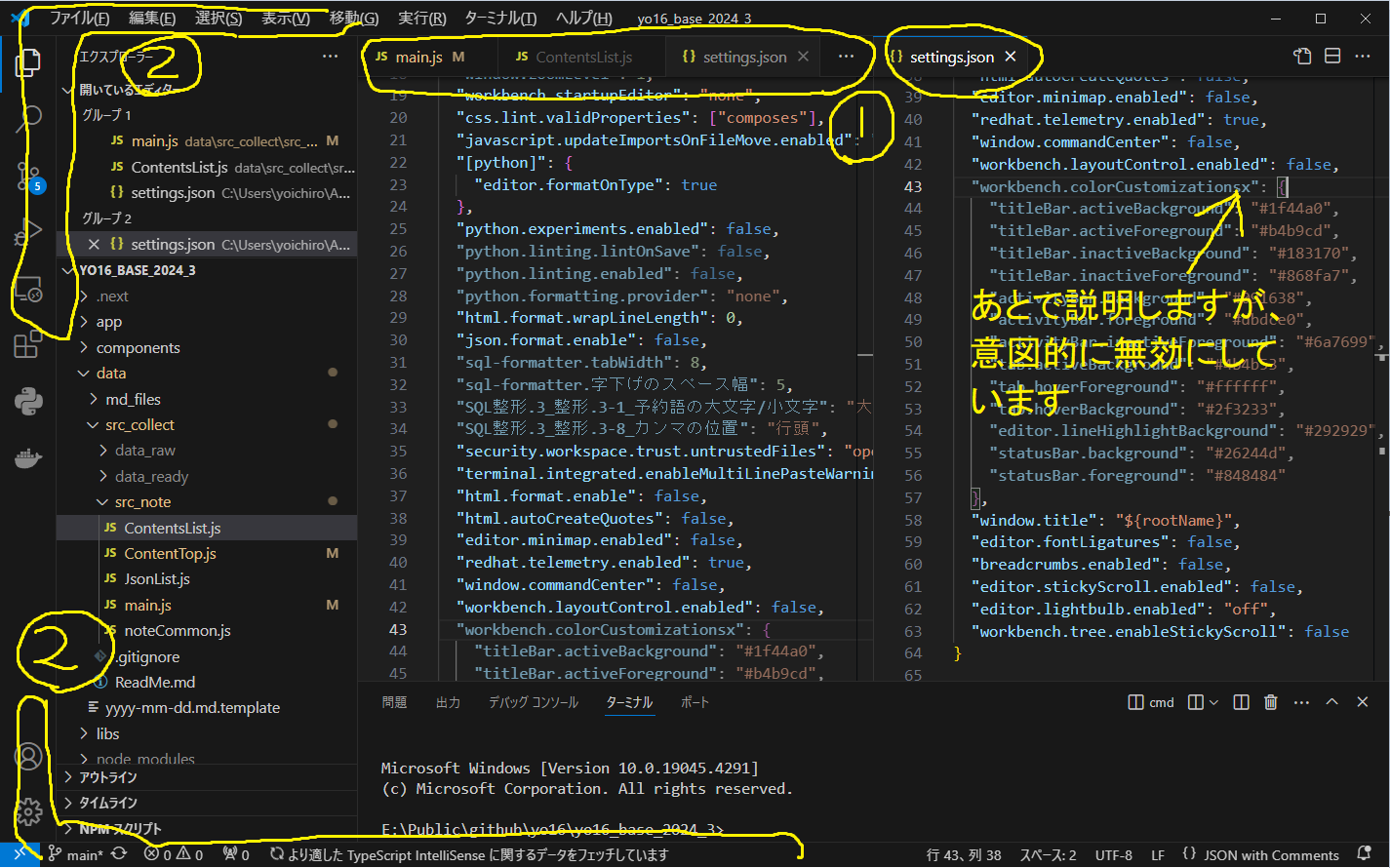This screenshot has width=1390, height=868.
Task: Expand the data_ready folder
Action: click(207, 477)
